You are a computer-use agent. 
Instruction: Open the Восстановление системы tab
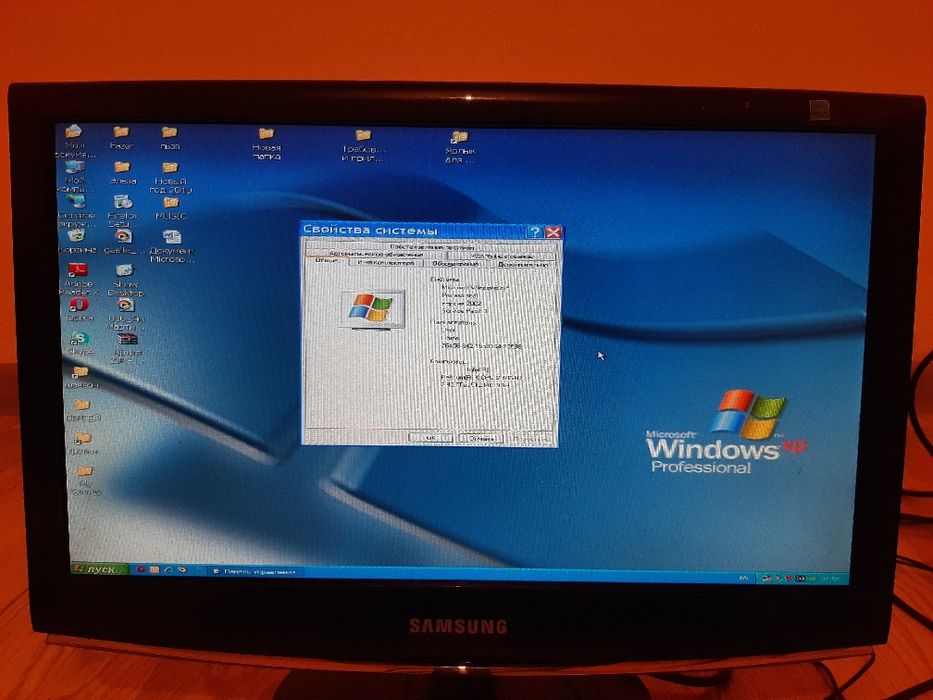coord(433,246)
